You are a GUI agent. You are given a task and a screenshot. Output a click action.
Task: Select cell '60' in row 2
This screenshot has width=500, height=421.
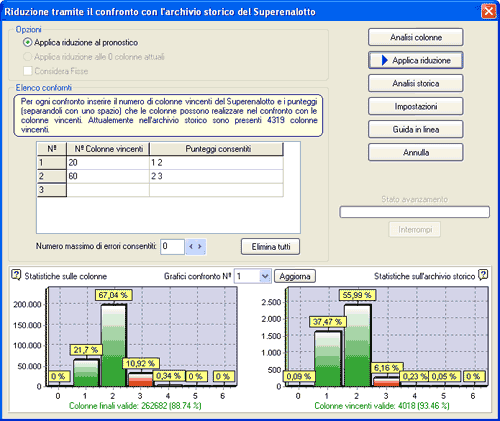108,176
